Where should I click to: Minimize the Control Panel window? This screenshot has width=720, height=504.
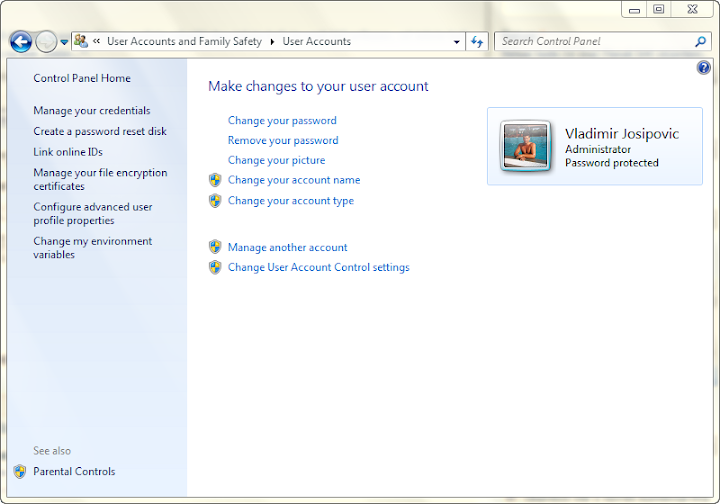point(635,10)
